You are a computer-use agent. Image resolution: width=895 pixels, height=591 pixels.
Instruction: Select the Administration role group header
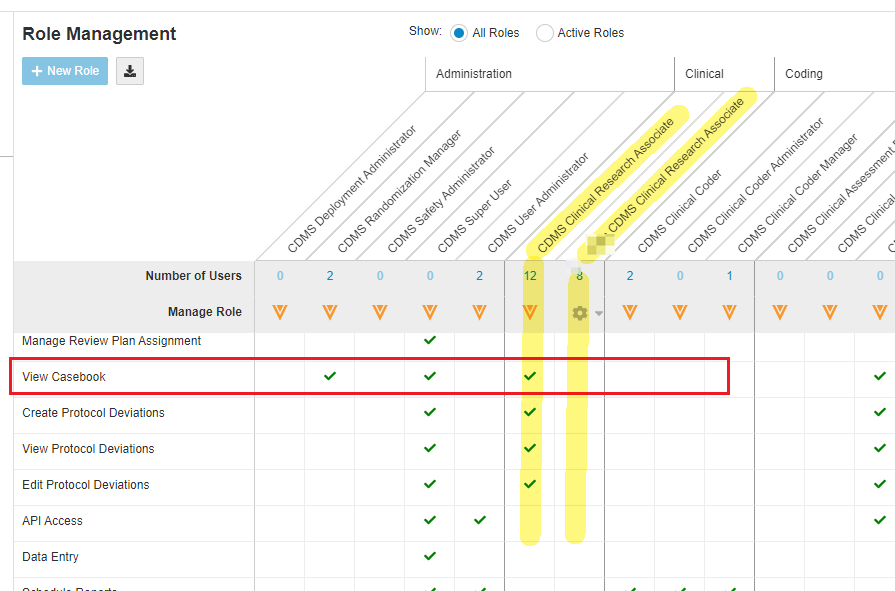point(474,74)
